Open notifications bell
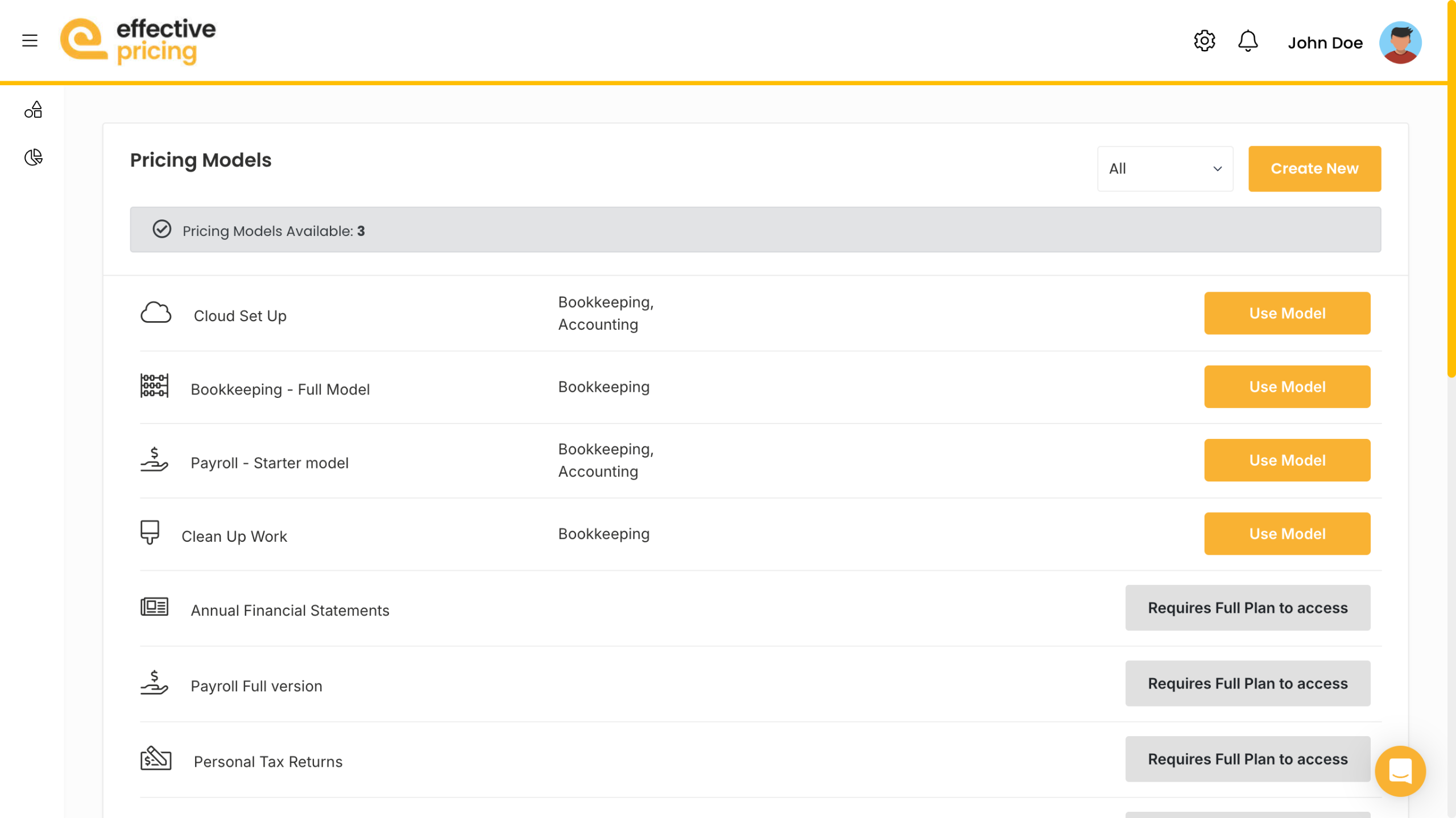 1247,41
